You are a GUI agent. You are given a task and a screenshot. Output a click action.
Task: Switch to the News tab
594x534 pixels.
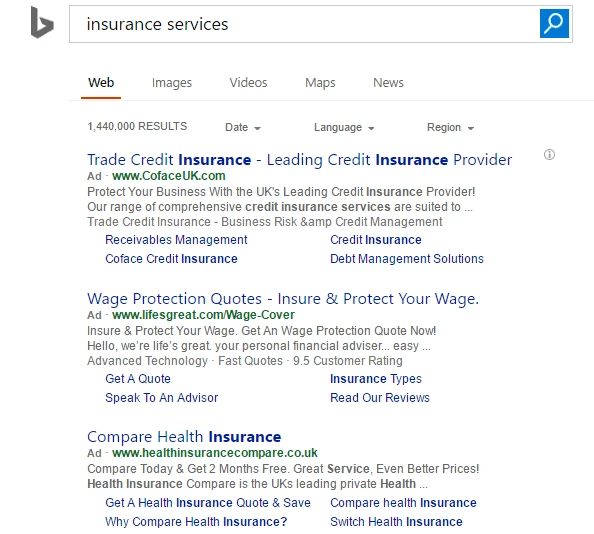[388, 83]
